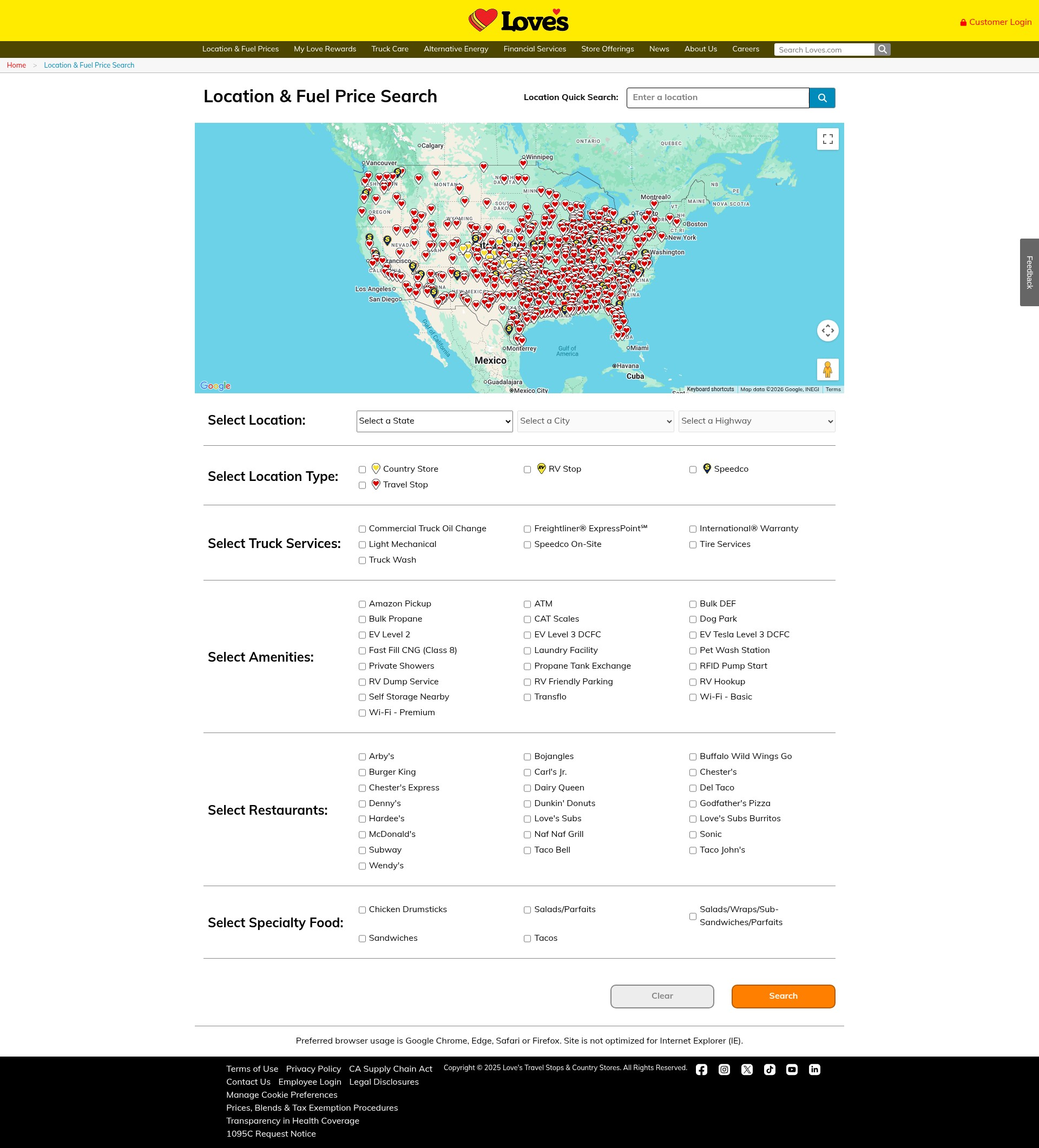This screenshot has height=1148, width=1039.
Task: Open the Employee Login footer link
Action: (x=310, y=1082)
